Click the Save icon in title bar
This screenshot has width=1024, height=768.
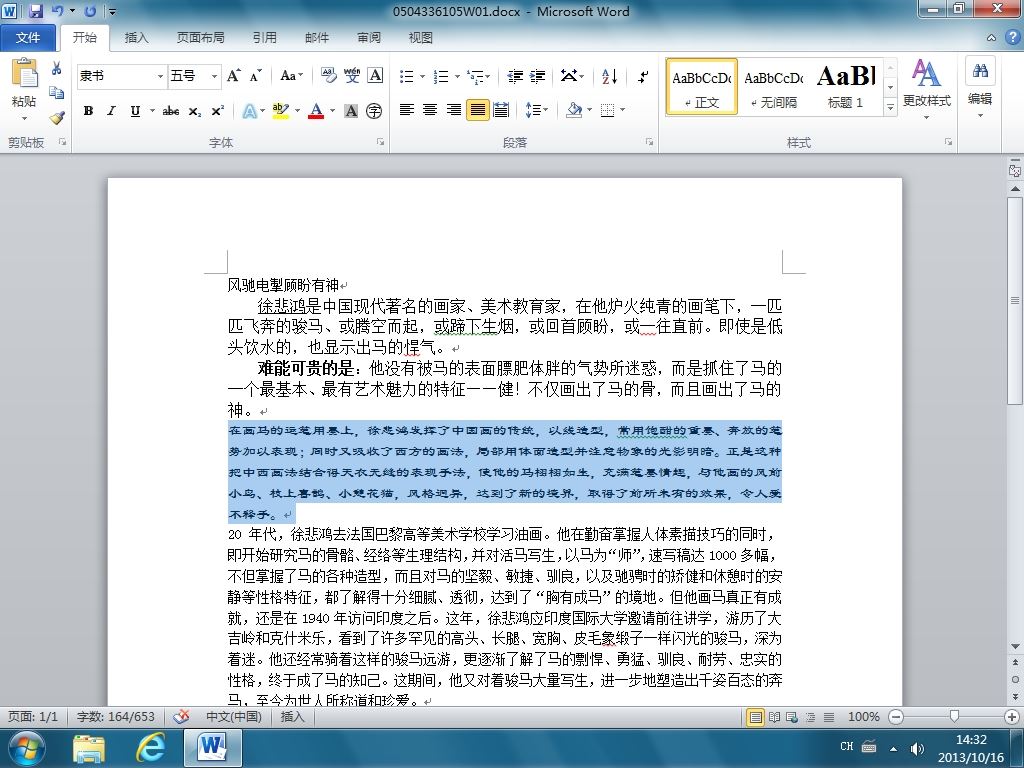(36, 11)
